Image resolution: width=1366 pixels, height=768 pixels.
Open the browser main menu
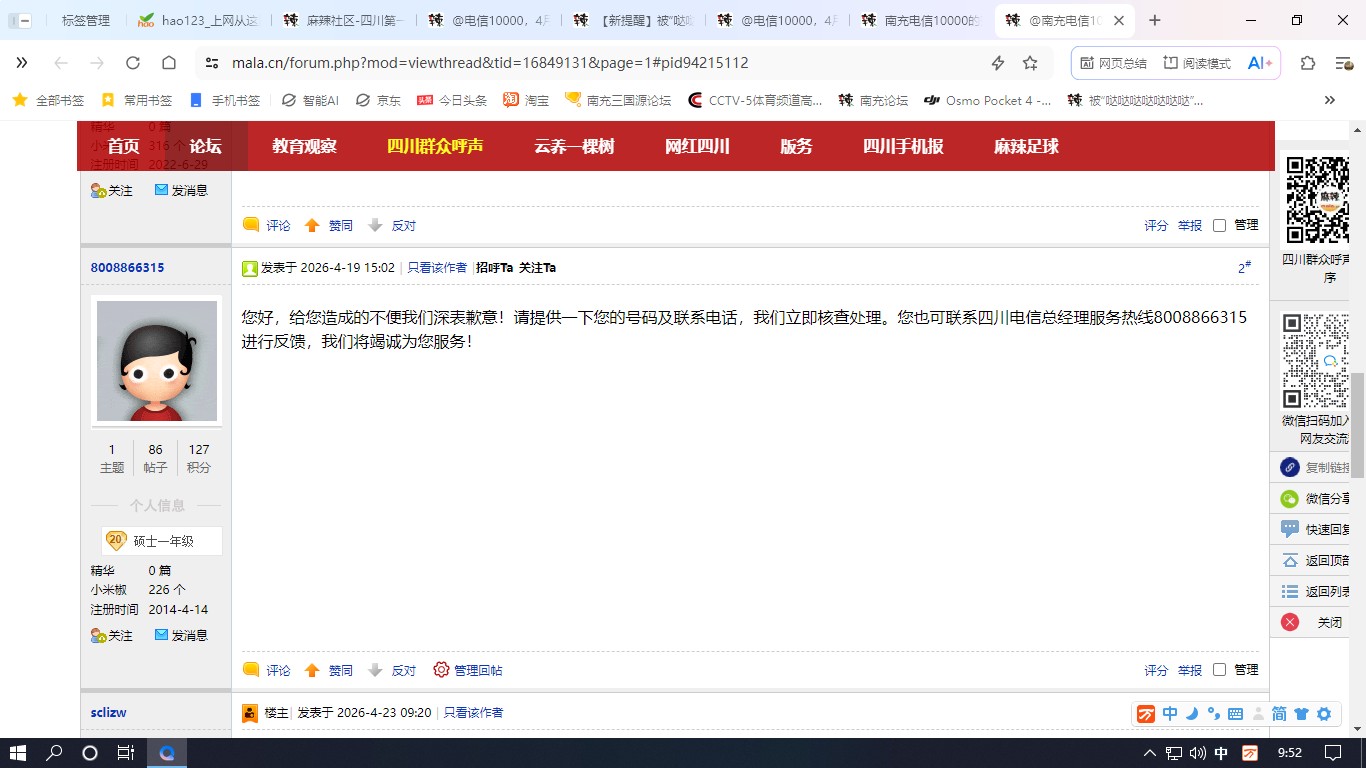point(1345,63)
